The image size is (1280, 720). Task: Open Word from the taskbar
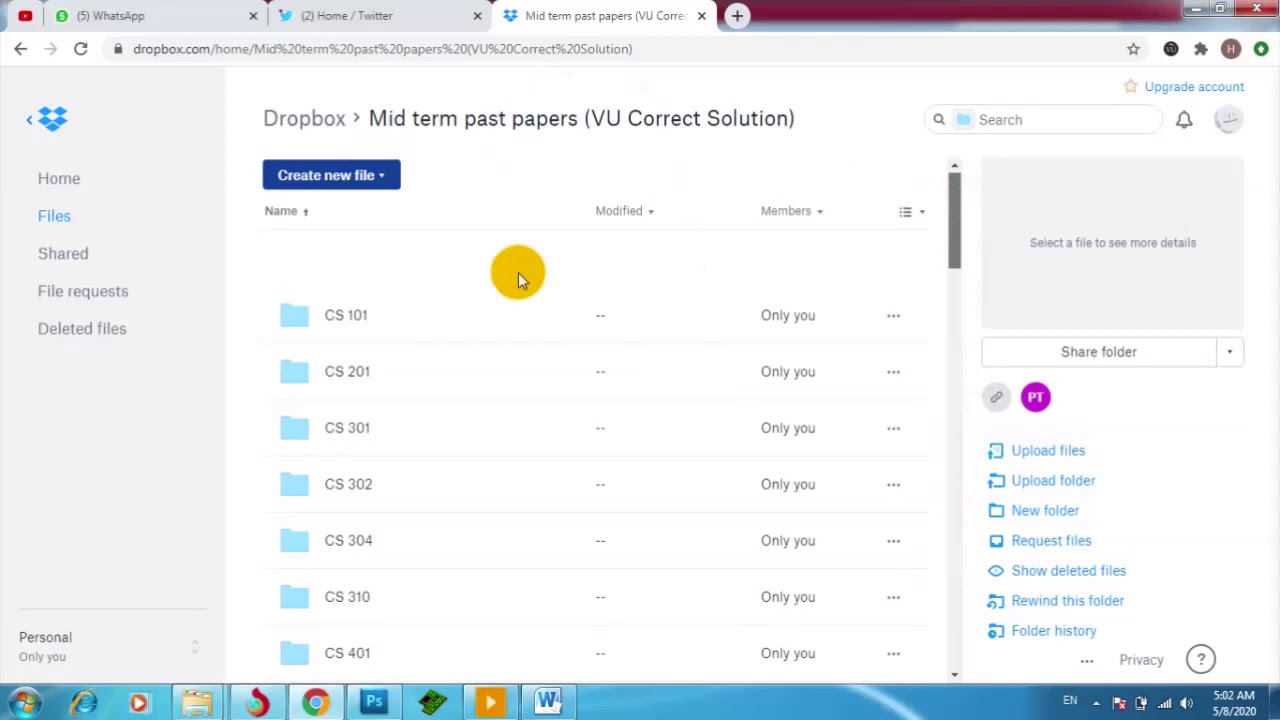click(548, 702)
